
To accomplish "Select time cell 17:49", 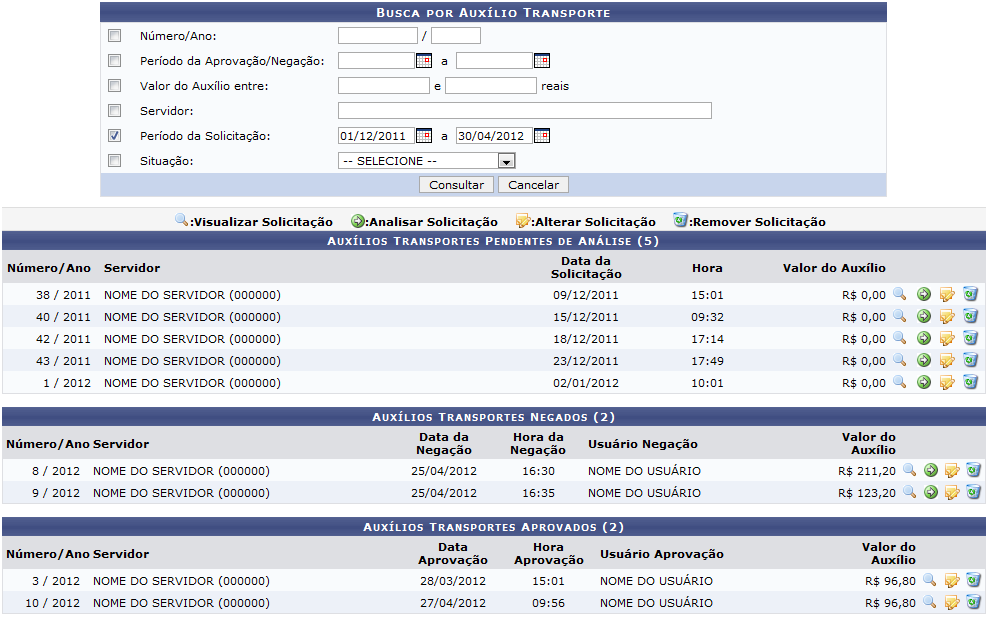I will pyautogui.click(x=707, y=361).
